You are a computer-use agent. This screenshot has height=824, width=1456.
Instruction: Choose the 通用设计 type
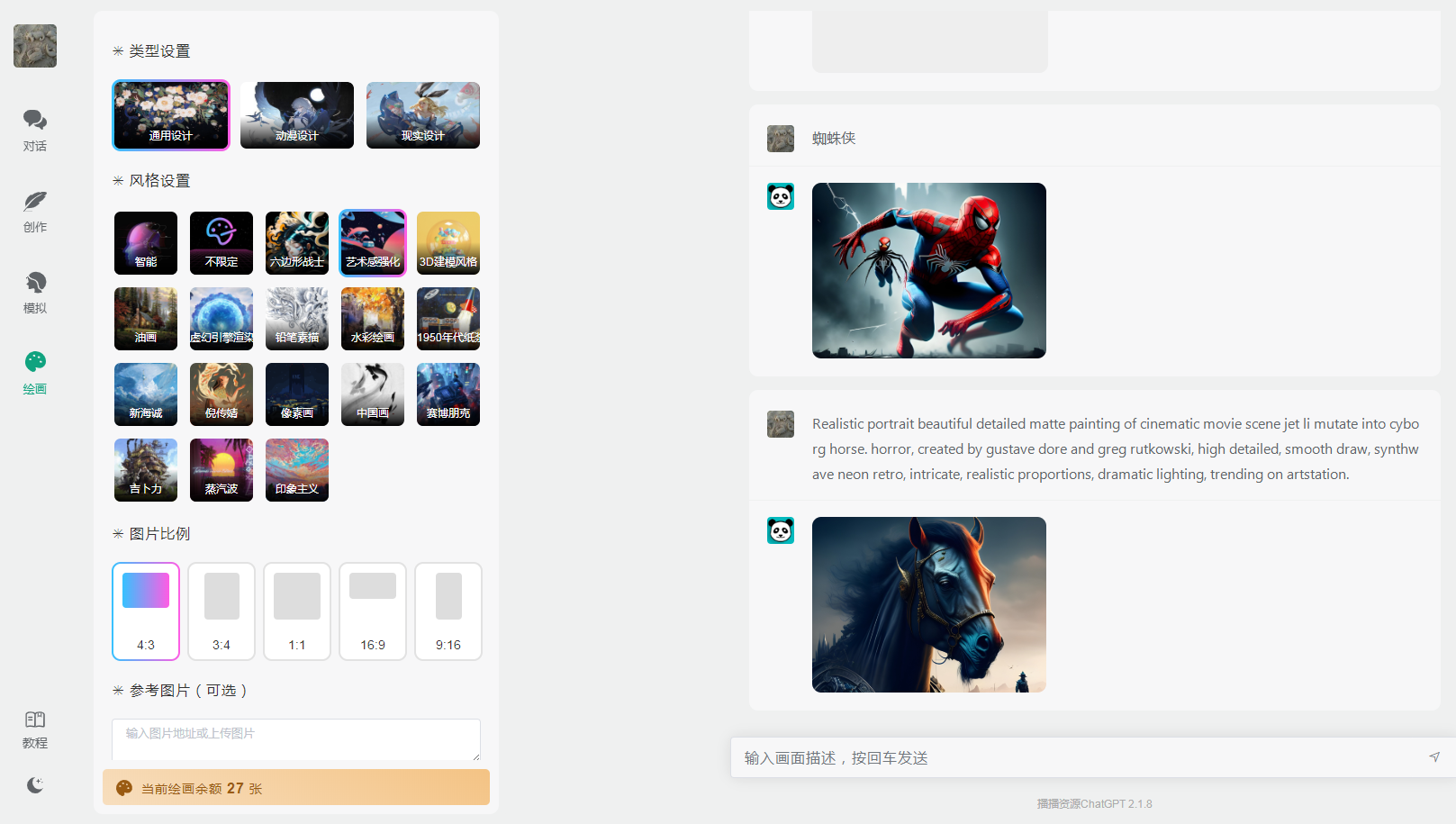pos(171,115)
